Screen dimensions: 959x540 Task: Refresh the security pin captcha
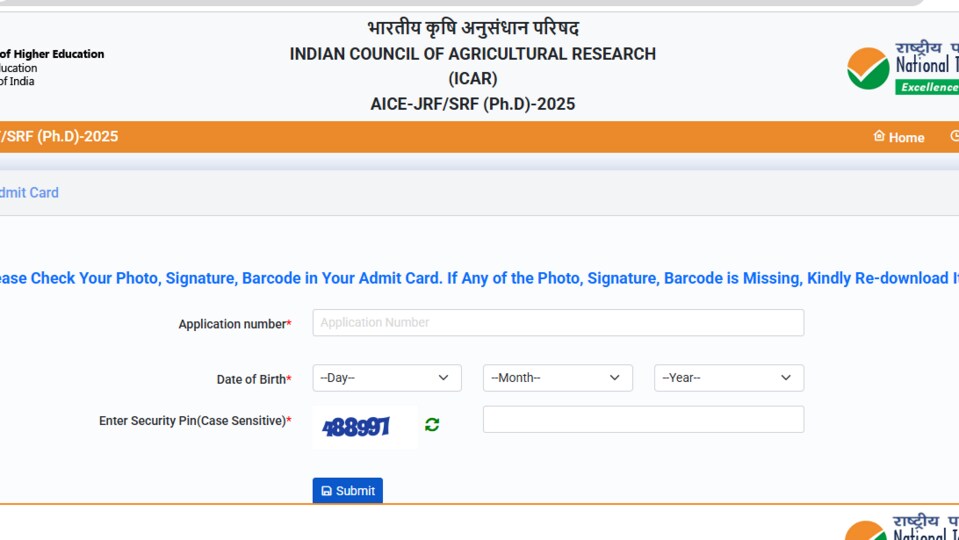point(432,424)
